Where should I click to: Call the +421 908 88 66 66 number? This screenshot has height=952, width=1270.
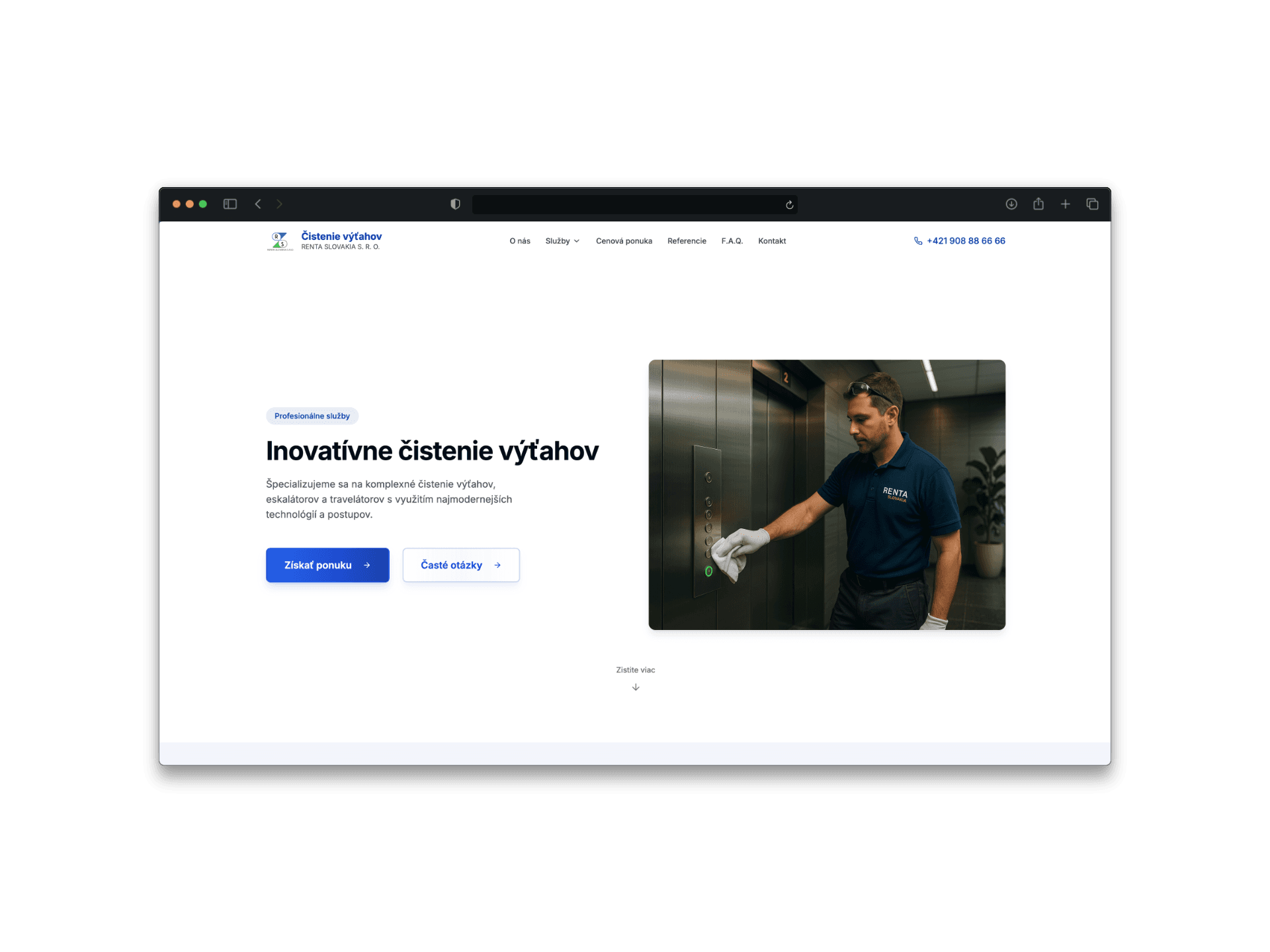coord(965,241)
